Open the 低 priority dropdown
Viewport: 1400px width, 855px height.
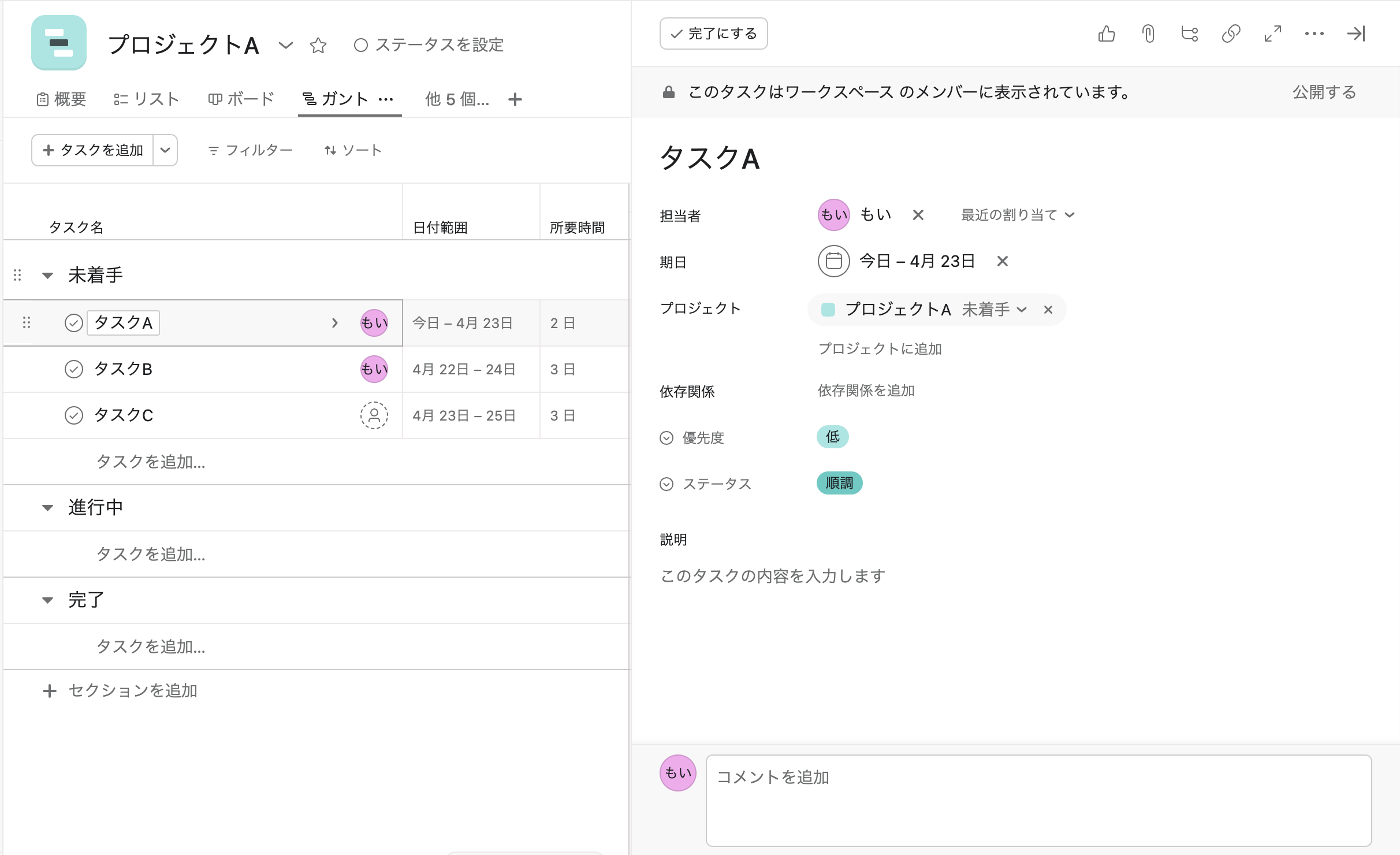[x=832, y=437]
